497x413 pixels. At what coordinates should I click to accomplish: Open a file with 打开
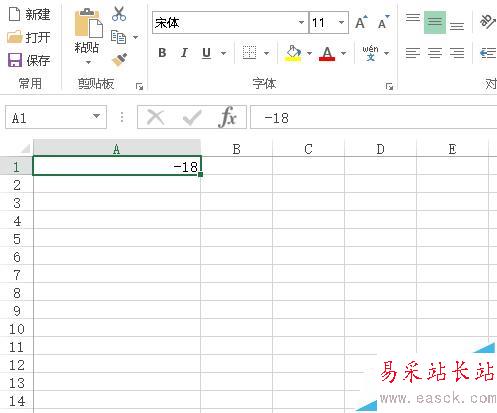point(29,37)
